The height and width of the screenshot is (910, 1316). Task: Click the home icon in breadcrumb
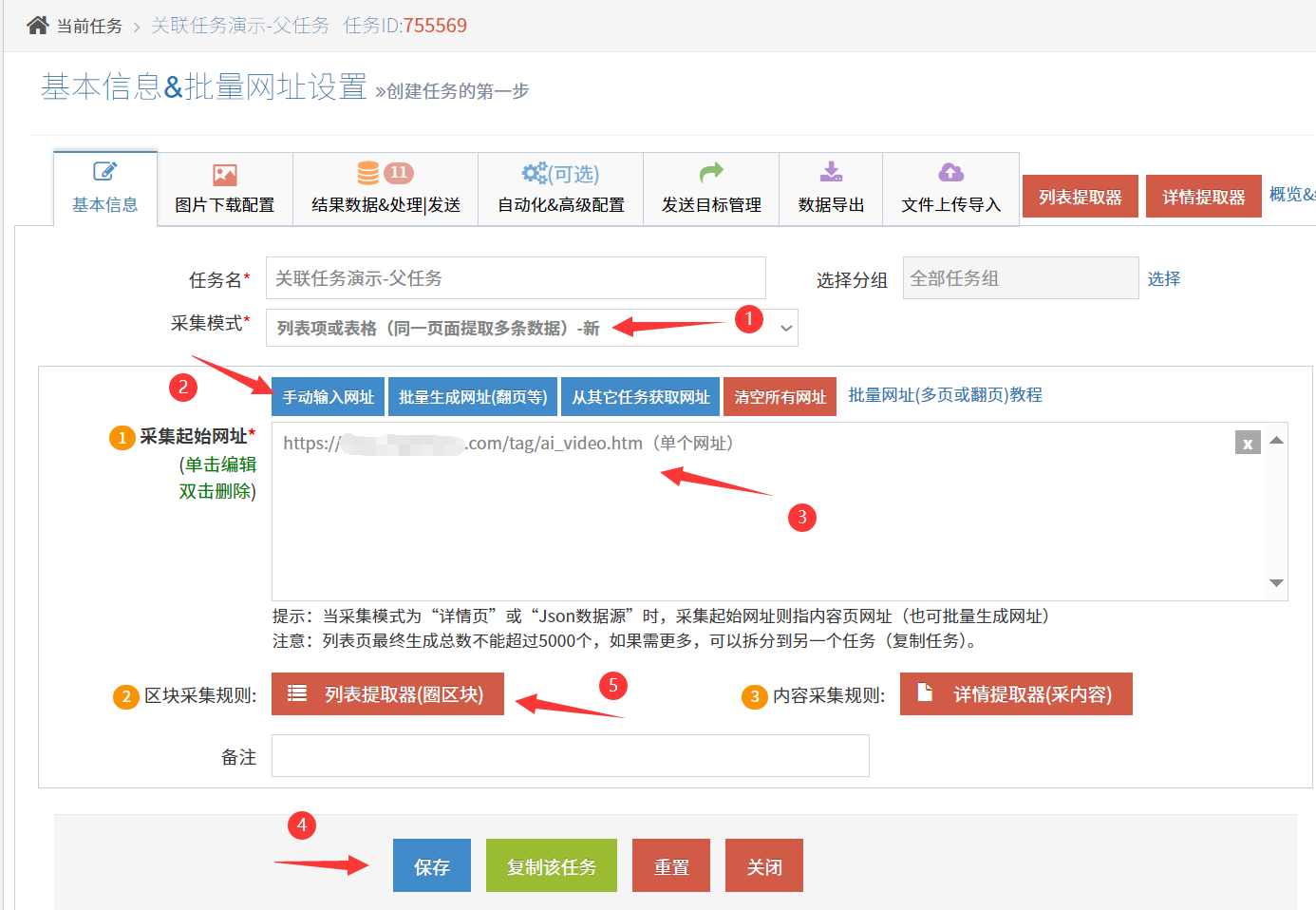tap(37, 26)
